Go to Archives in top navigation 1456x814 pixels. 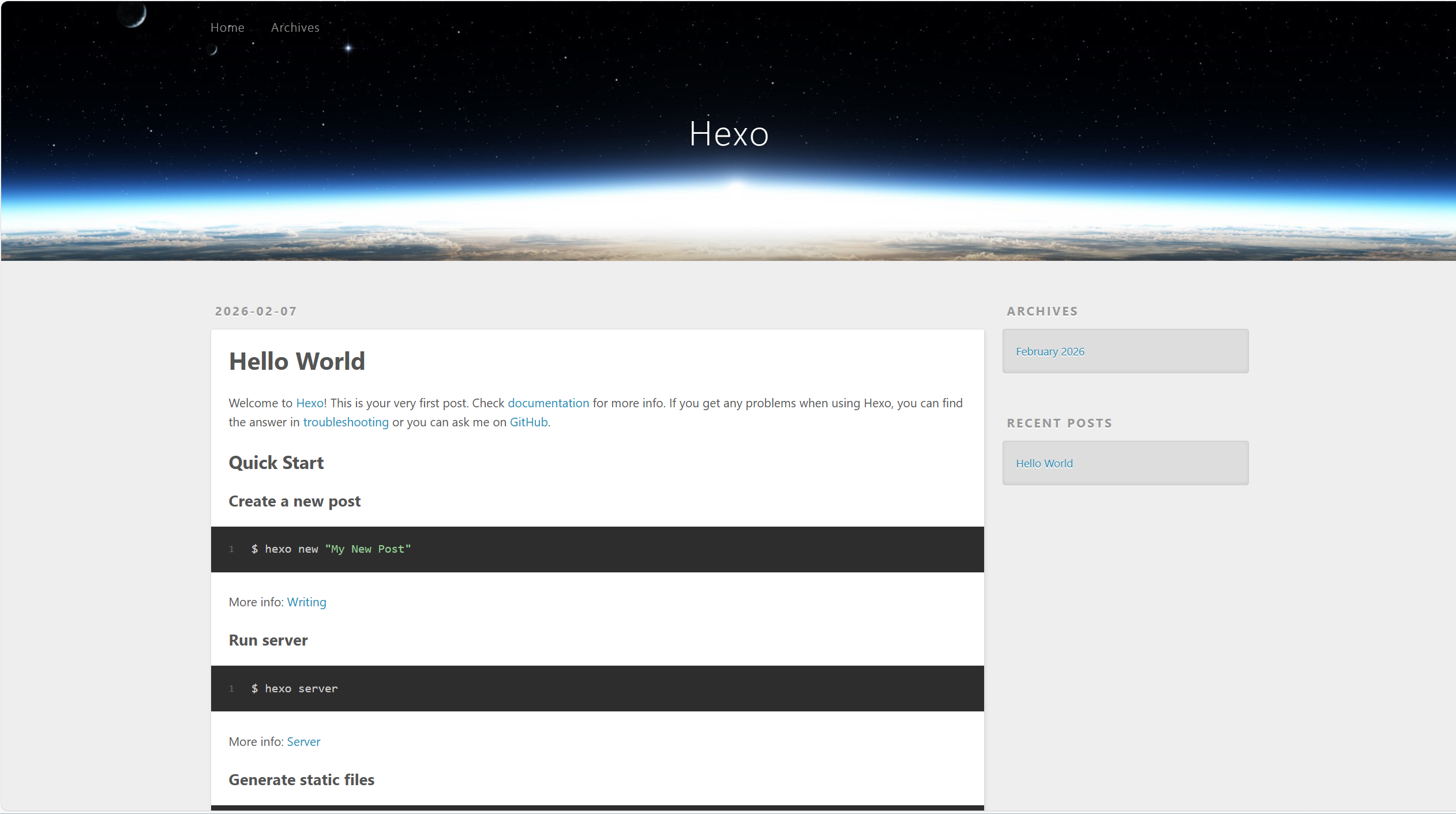[295, 27]
